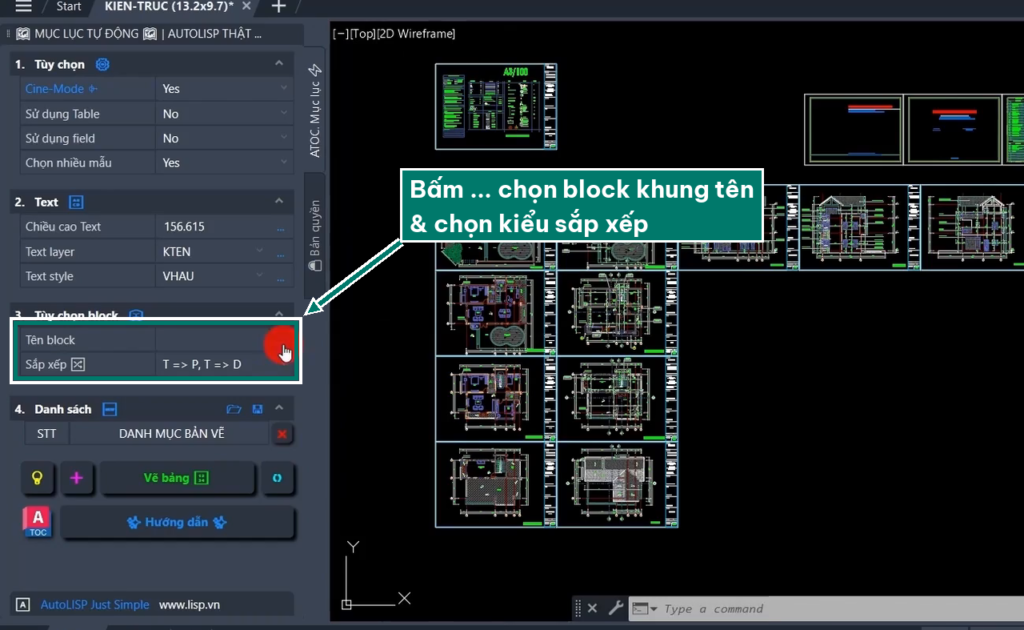Click the yellow light bulb button
The height and width of the screenshot is (630, 1024).
37,478
